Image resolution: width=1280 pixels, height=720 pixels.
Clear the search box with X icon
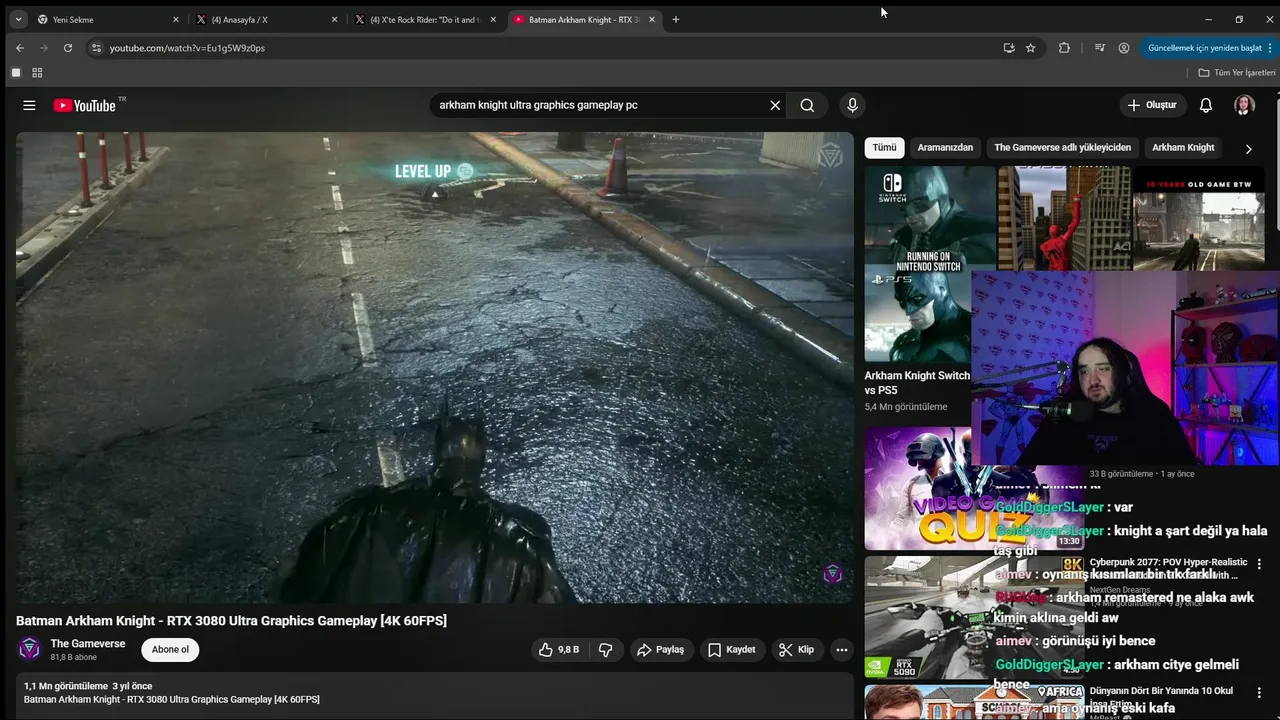pos(775,105)
